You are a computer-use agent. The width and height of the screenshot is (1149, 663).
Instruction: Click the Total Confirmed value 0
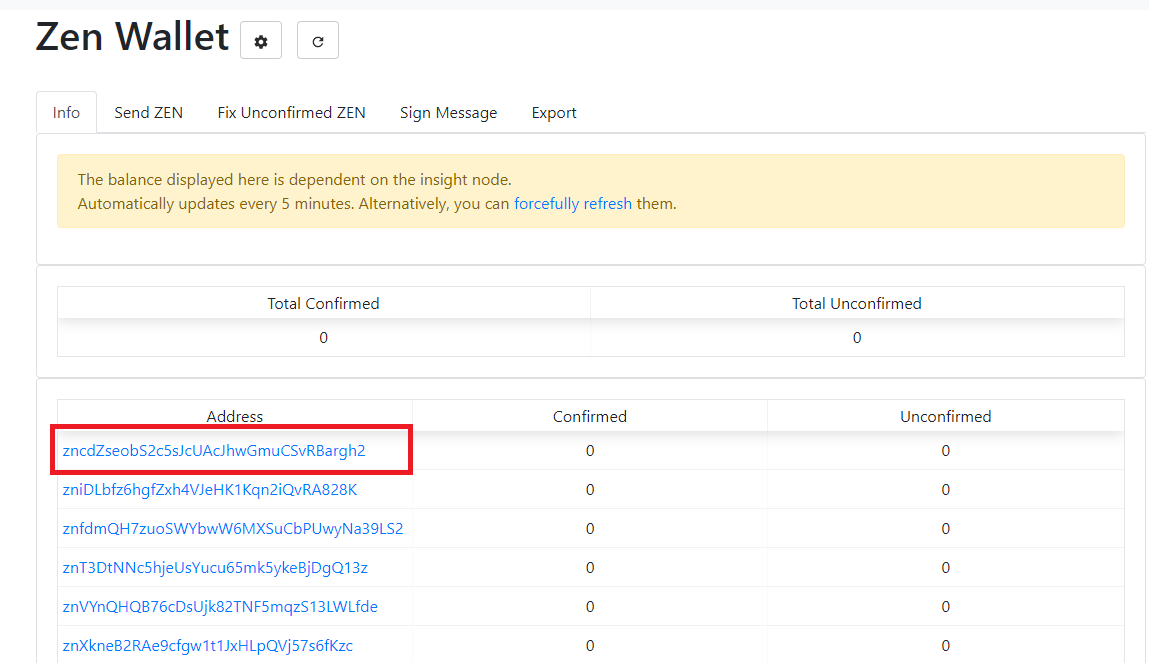click(x=323, y=338)
